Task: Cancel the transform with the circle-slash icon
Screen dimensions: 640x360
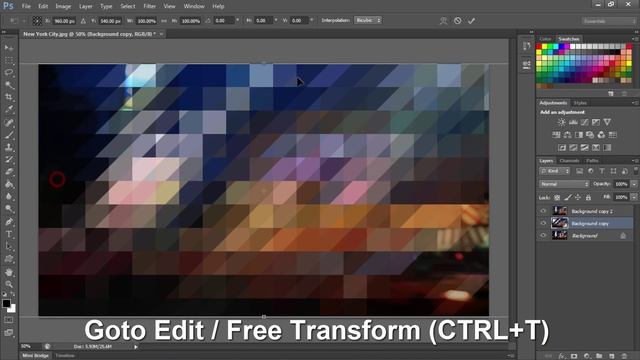Action: 458,20
